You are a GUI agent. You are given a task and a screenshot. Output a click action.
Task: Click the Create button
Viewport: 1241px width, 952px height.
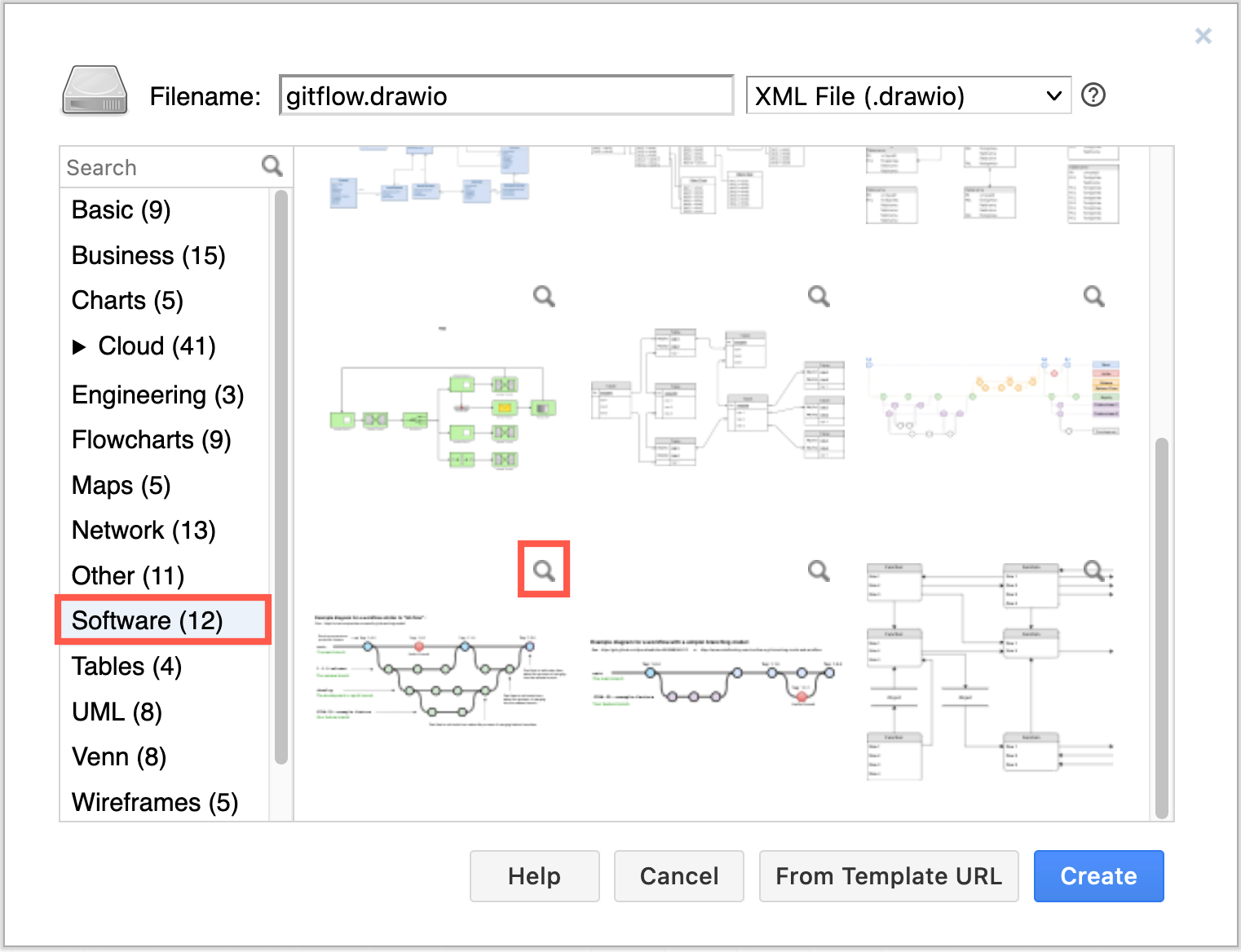[1098, 876]
